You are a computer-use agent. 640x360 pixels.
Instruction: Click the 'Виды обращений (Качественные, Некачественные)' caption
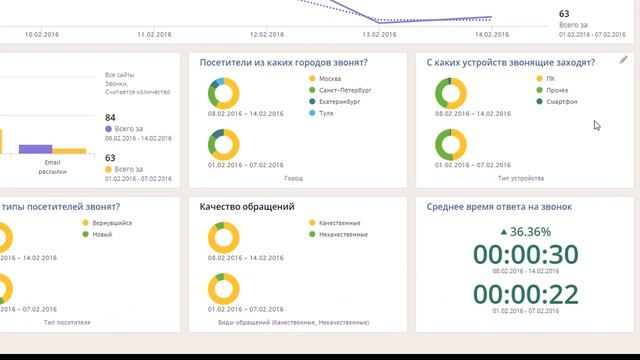click(293, 322)
